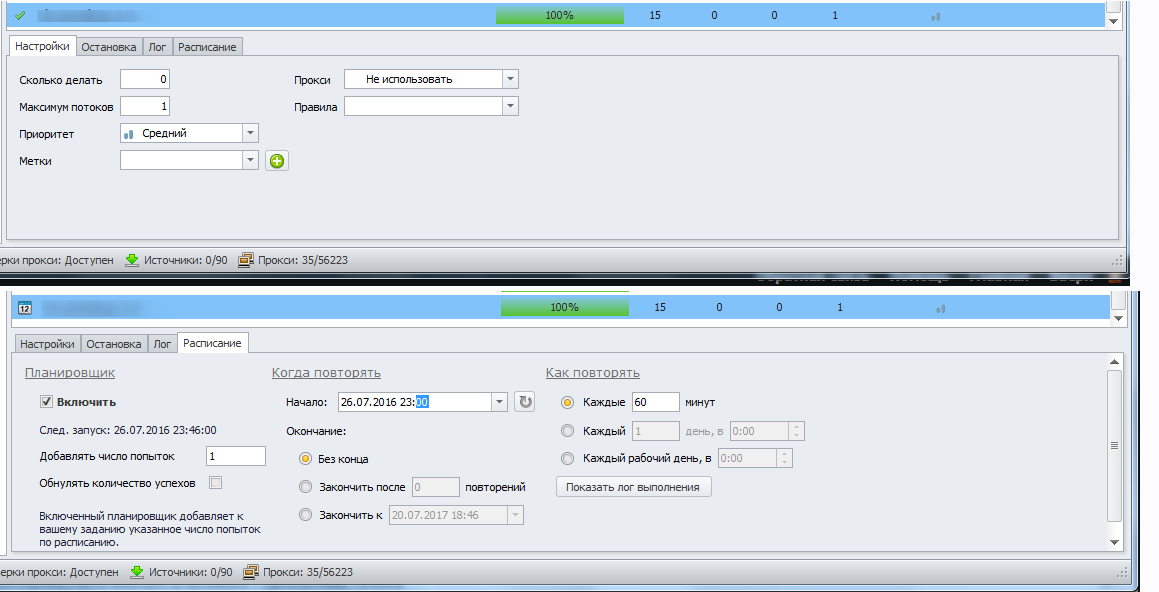Viewport: 1159px width, 592px height.
Task: Click the Планировщик section heading
Action: point(70,373)
